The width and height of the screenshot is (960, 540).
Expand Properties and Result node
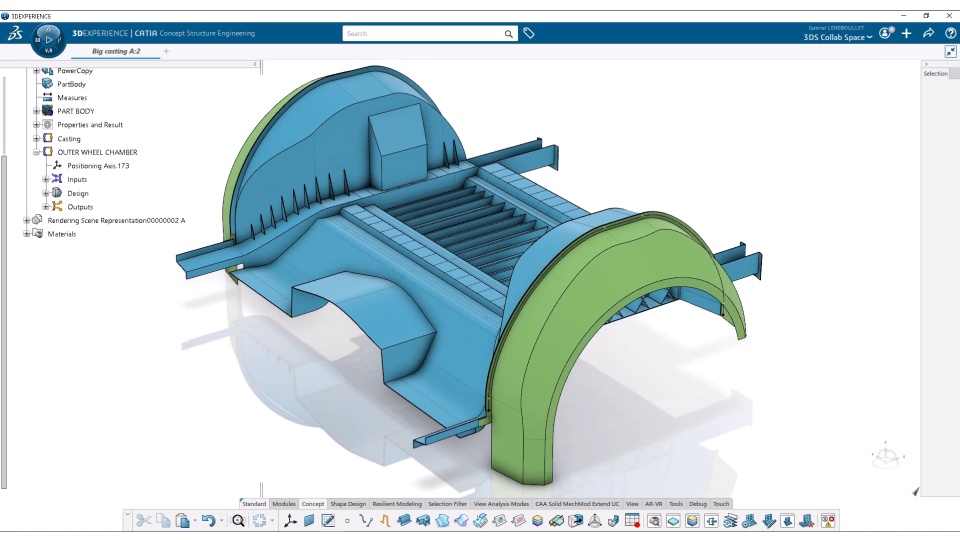coord(36,125)
